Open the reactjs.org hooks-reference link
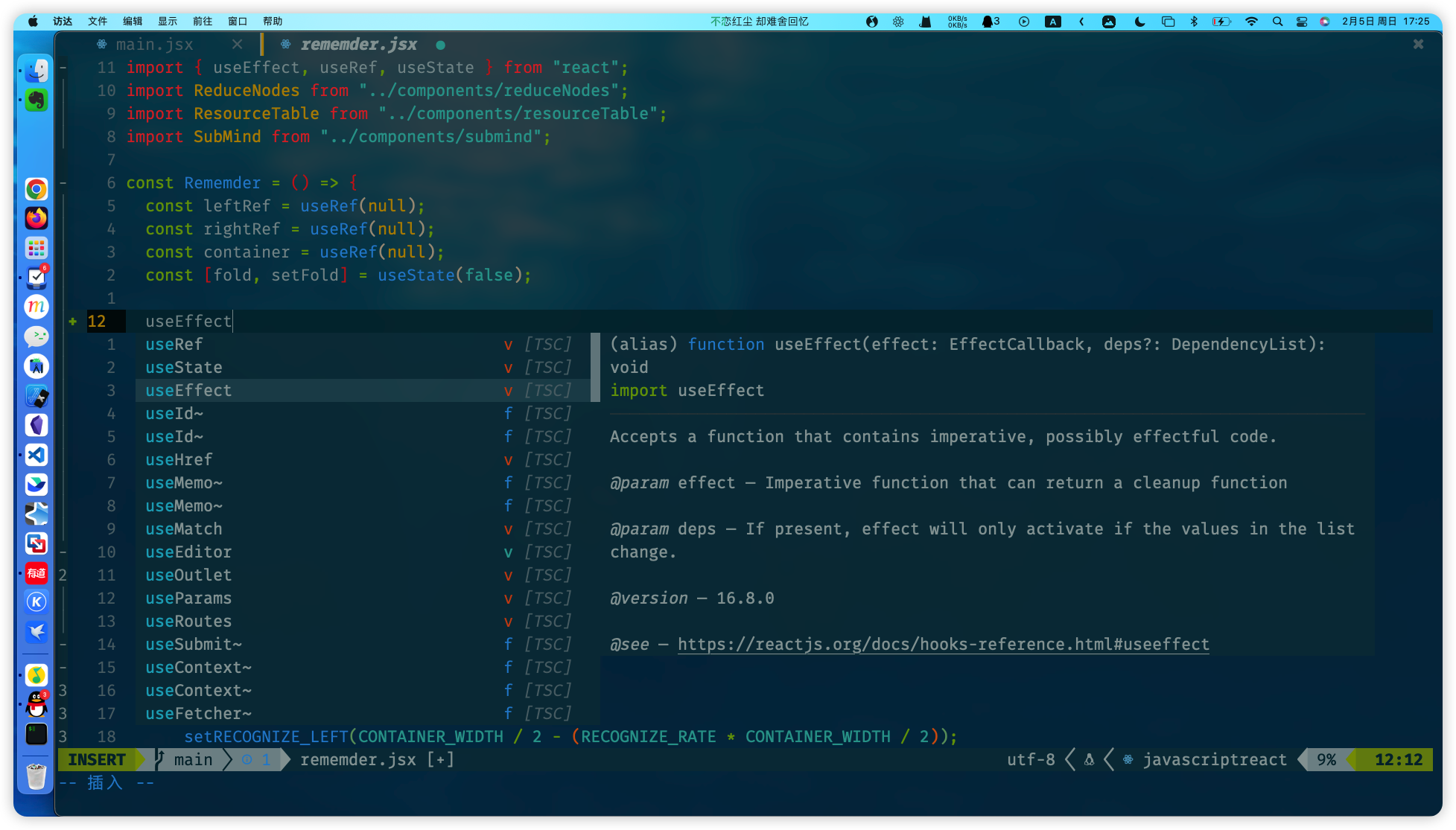 [943, 645]
